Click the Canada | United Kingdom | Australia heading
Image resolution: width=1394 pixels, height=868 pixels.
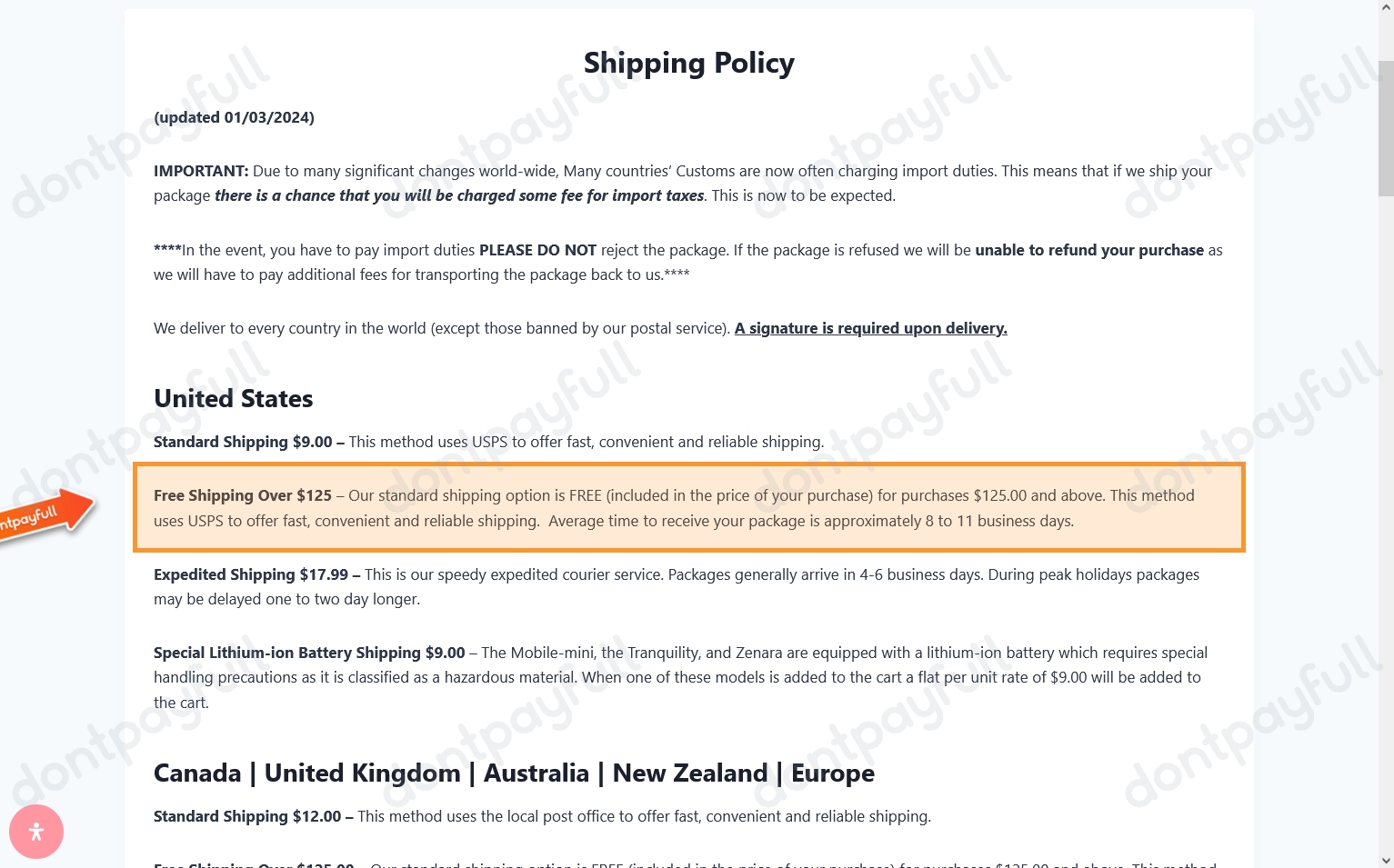pyautogui.click(x=514, y=773)
